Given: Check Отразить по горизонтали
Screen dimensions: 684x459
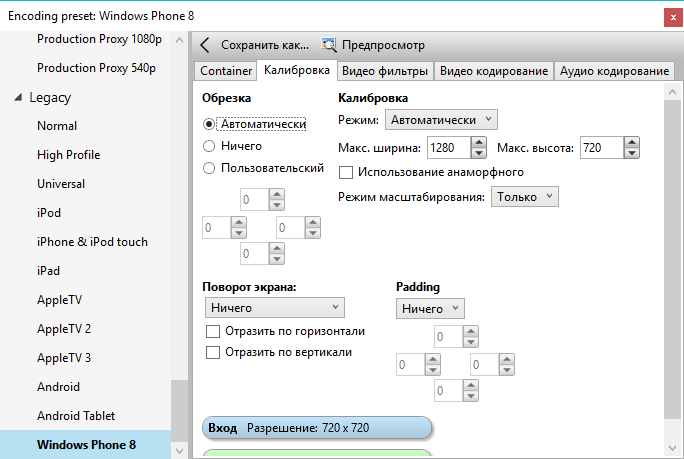Looking at the screenshot, I should pyautogui.click(x=213, y=331).
